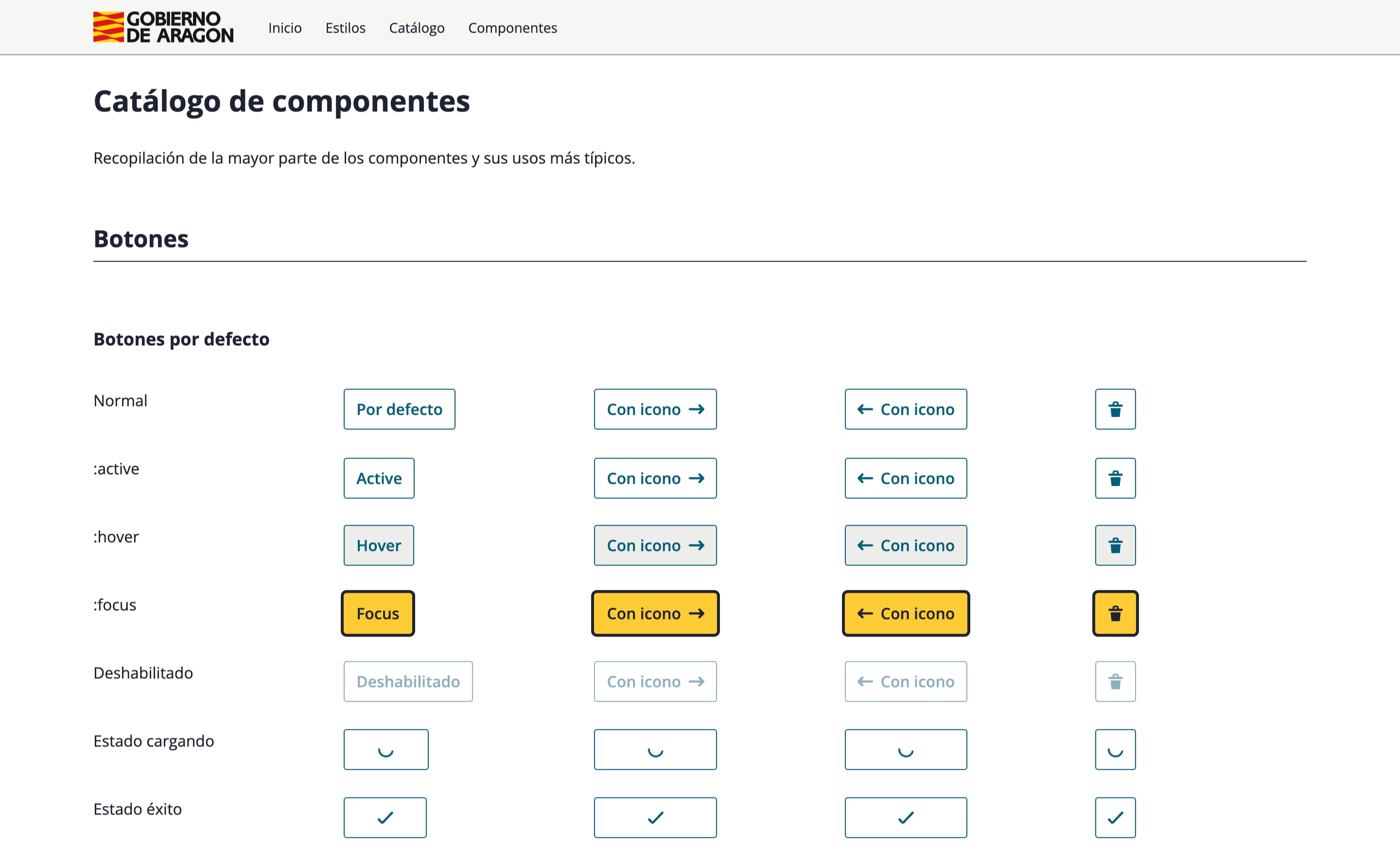Click the Hover button
The width and height of the screenshot is (1400, 867).
click(378, 545)
